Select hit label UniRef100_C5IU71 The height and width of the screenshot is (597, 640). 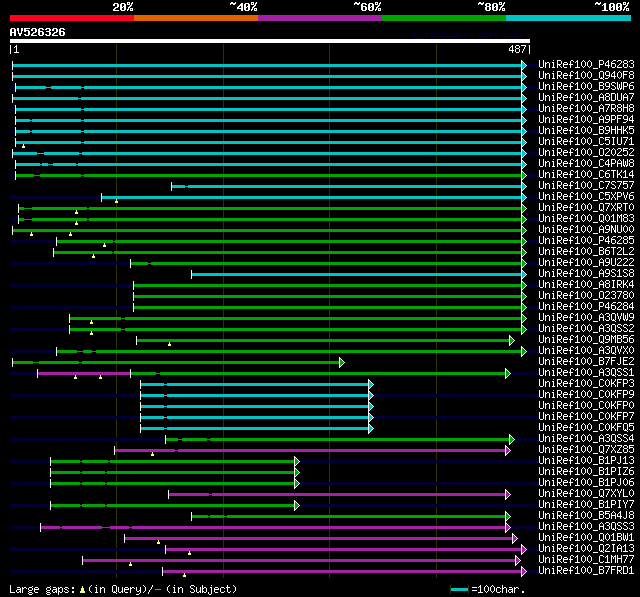pos(586,142)
